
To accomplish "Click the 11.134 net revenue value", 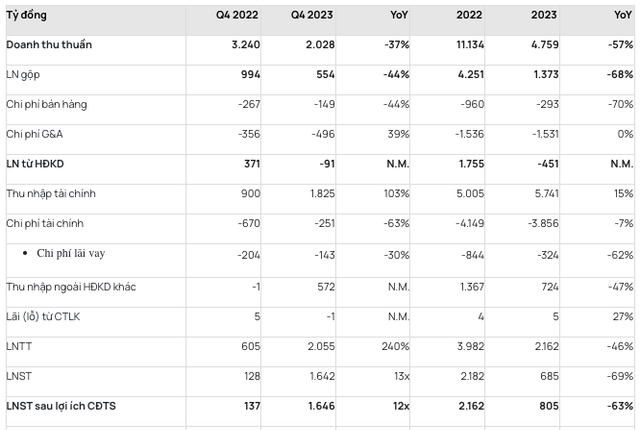I will point(467,45).
